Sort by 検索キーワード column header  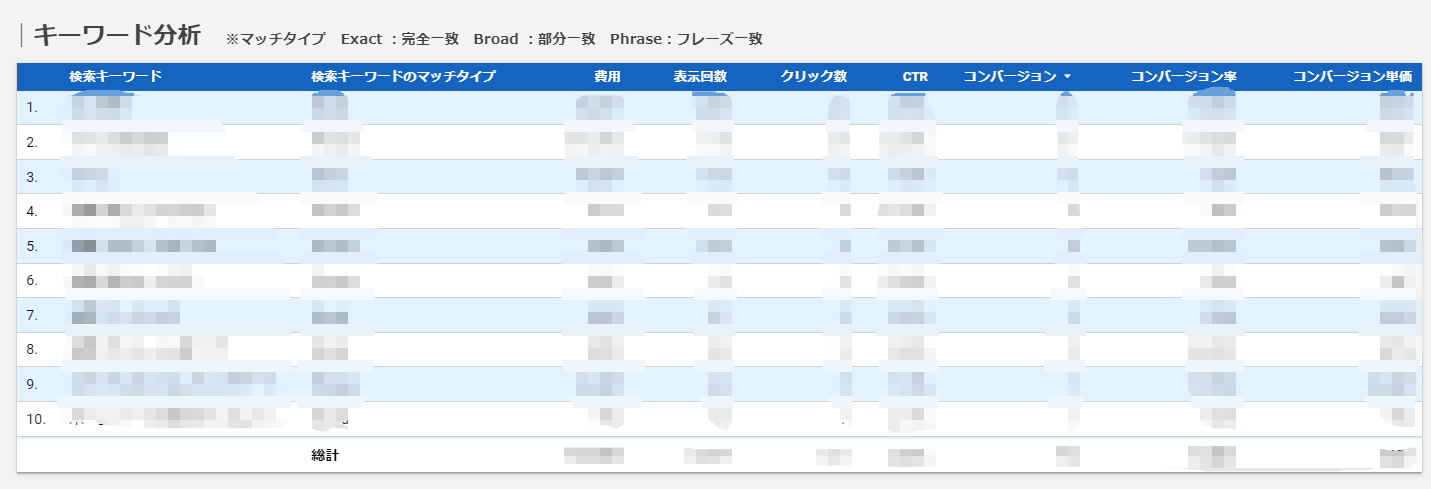pyautogui.click(x=115, y=76)
